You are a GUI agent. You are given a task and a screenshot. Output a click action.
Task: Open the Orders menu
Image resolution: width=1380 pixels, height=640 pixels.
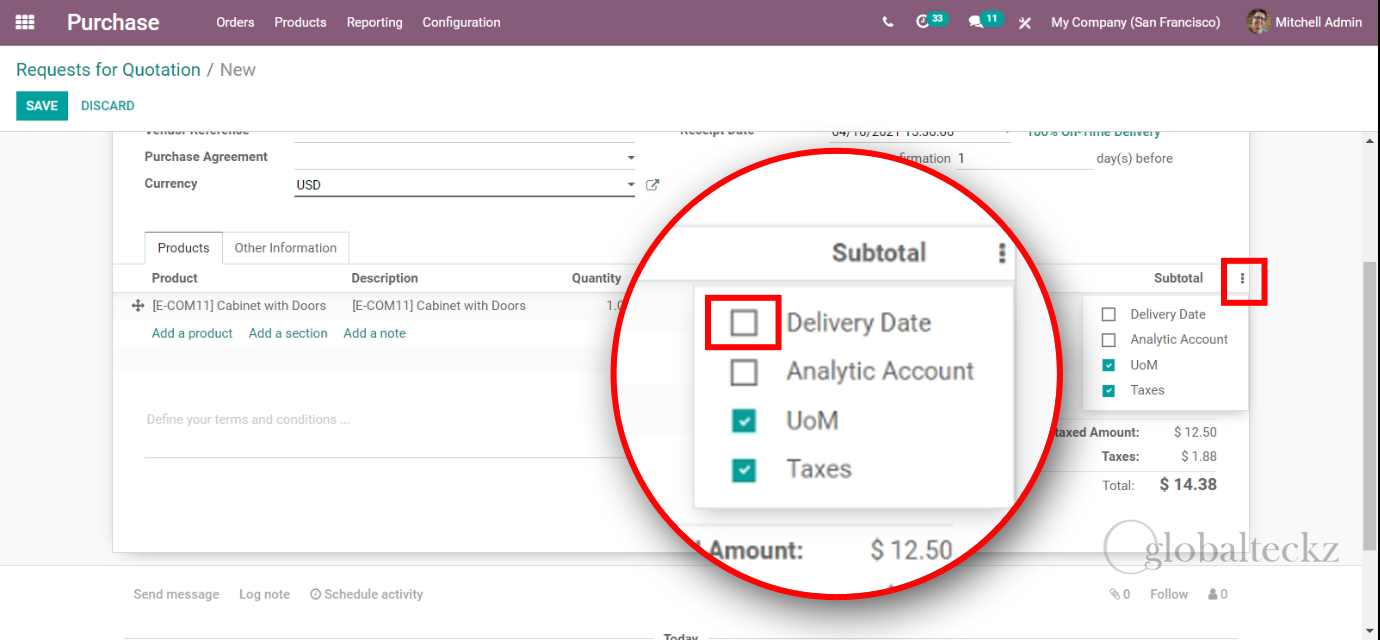[235, 22]
